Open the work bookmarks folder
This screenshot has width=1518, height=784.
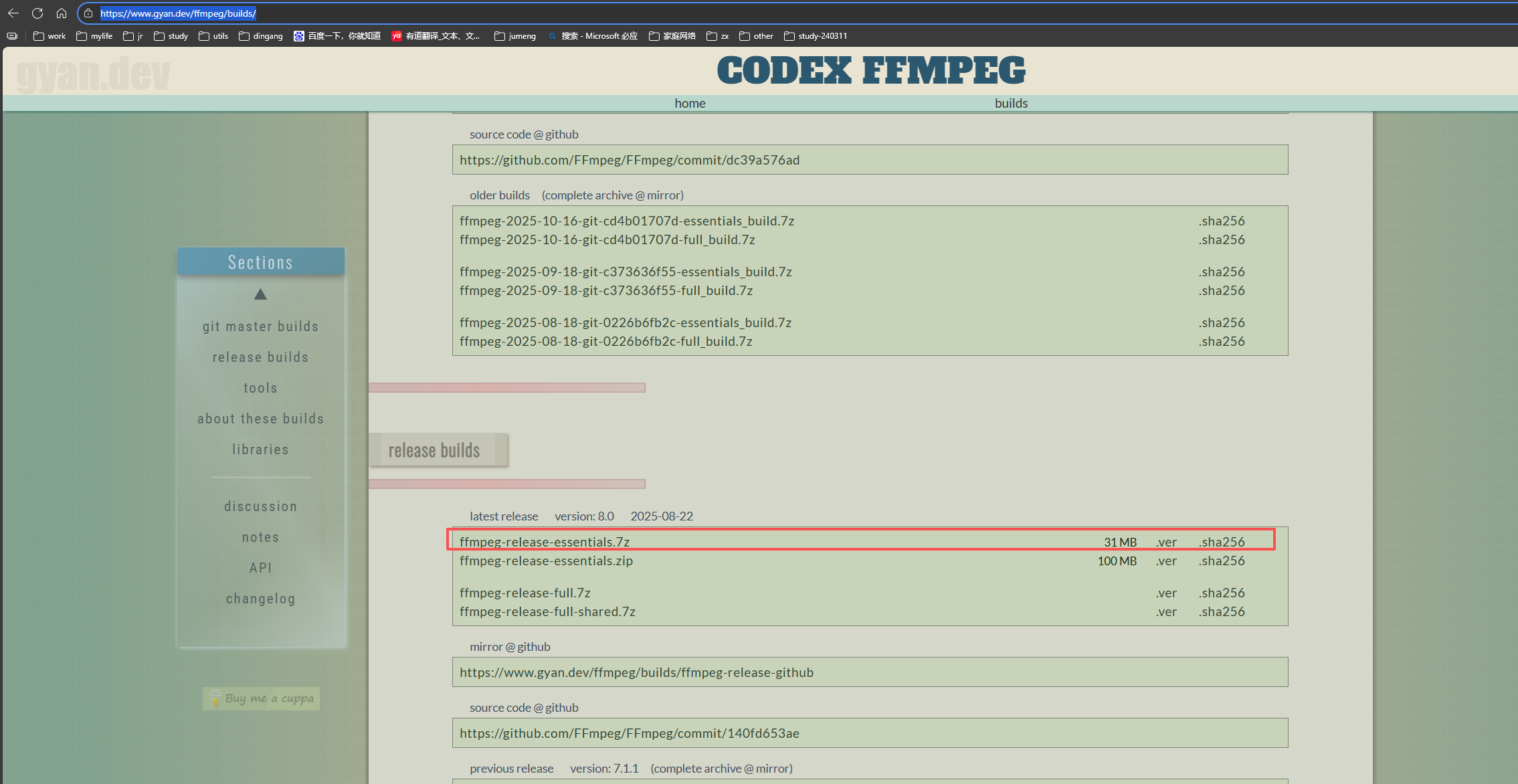point(50,36)
